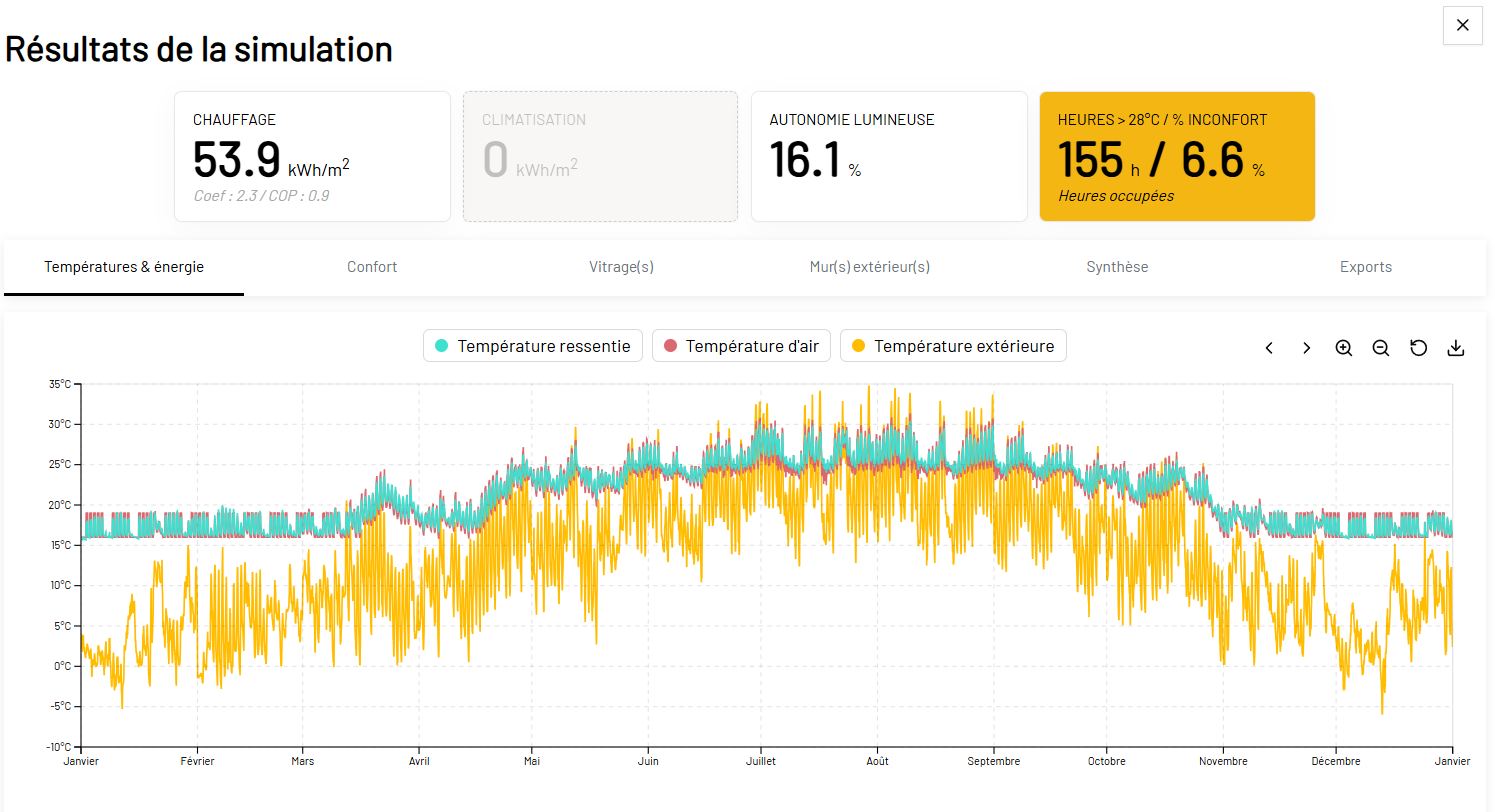Click the Heures occupées caption
This screenshot has width=1495, height=812.
click(1116, 196)
